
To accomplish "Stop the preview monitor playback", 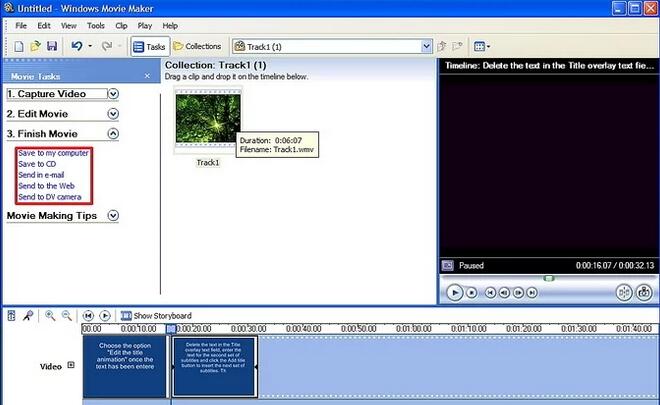I will [x=471, y=293].
